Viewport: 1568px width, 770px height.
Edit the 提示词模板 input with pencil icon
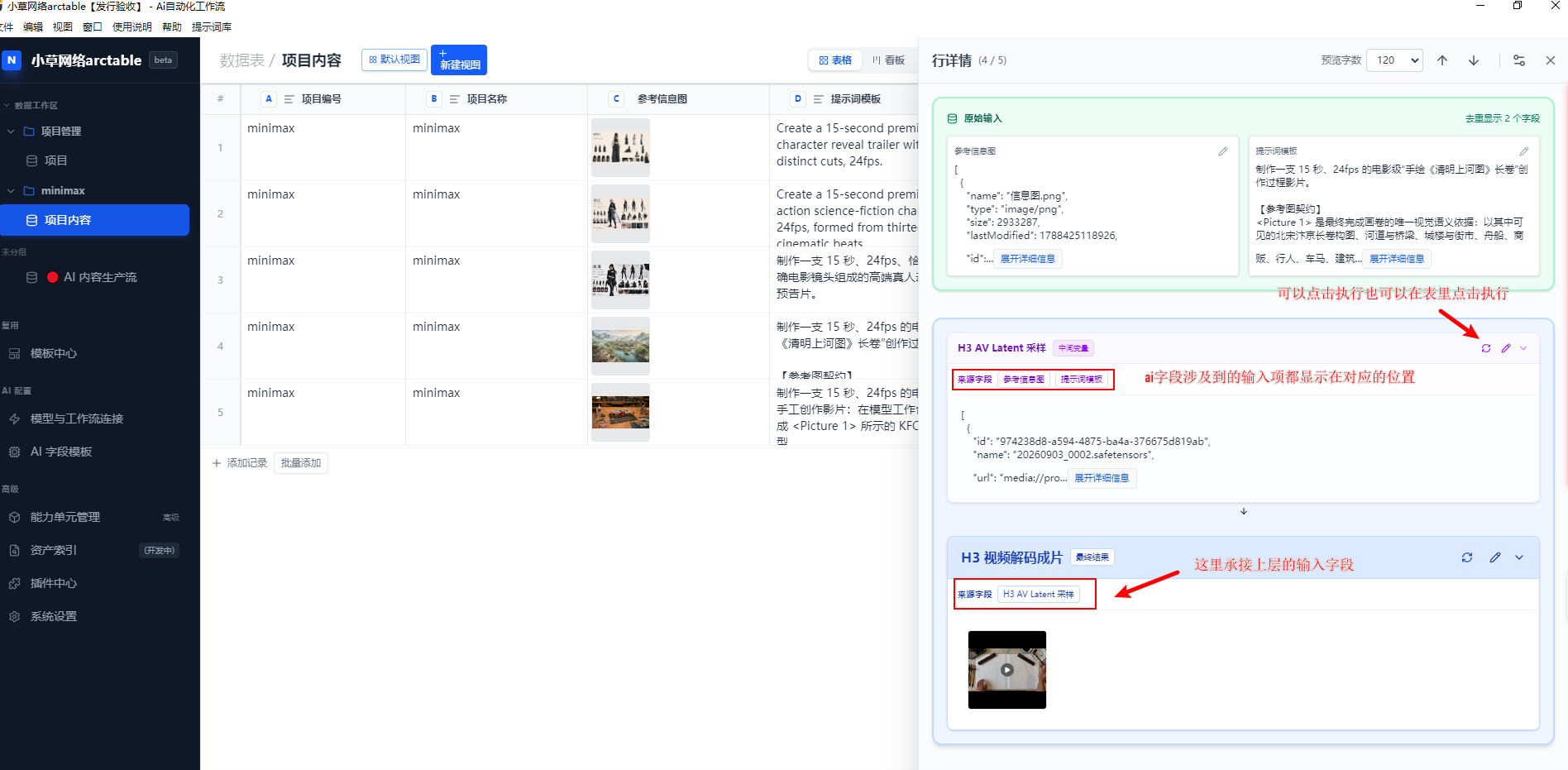[1524, 151]
